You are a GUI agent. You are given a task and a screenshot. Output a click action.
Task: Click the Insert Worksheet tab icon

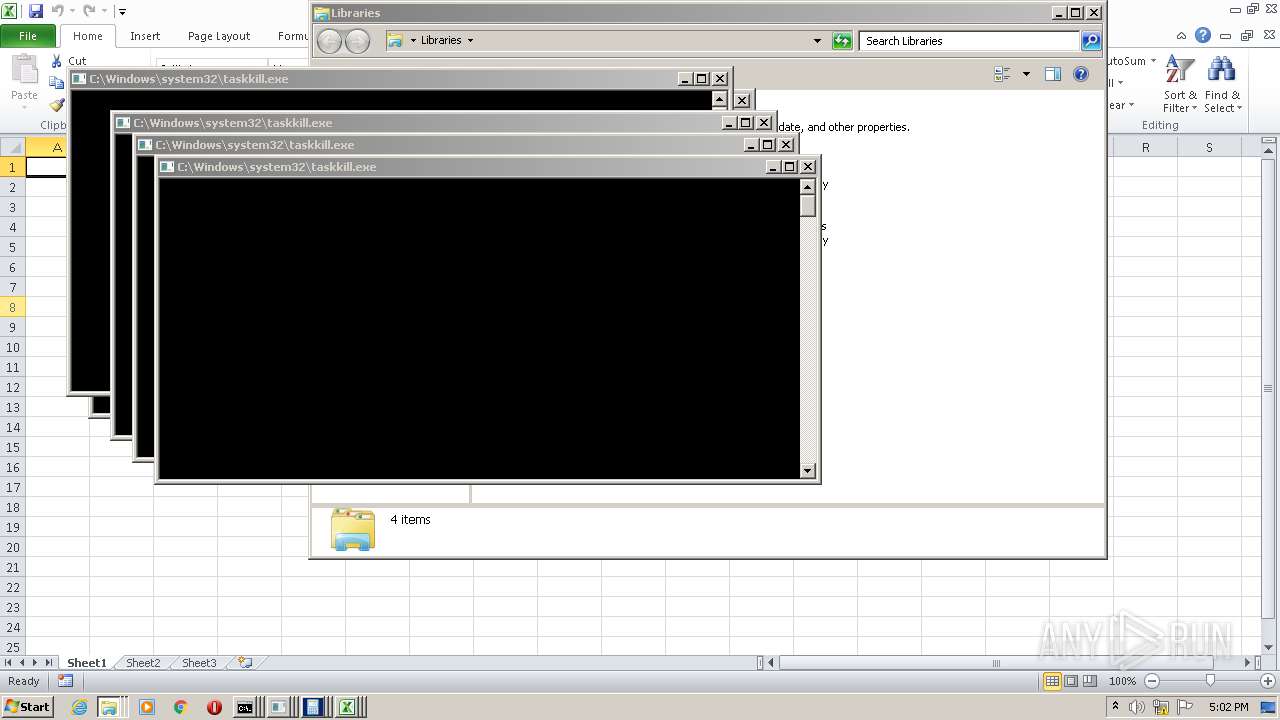click(x=244, y=663)
